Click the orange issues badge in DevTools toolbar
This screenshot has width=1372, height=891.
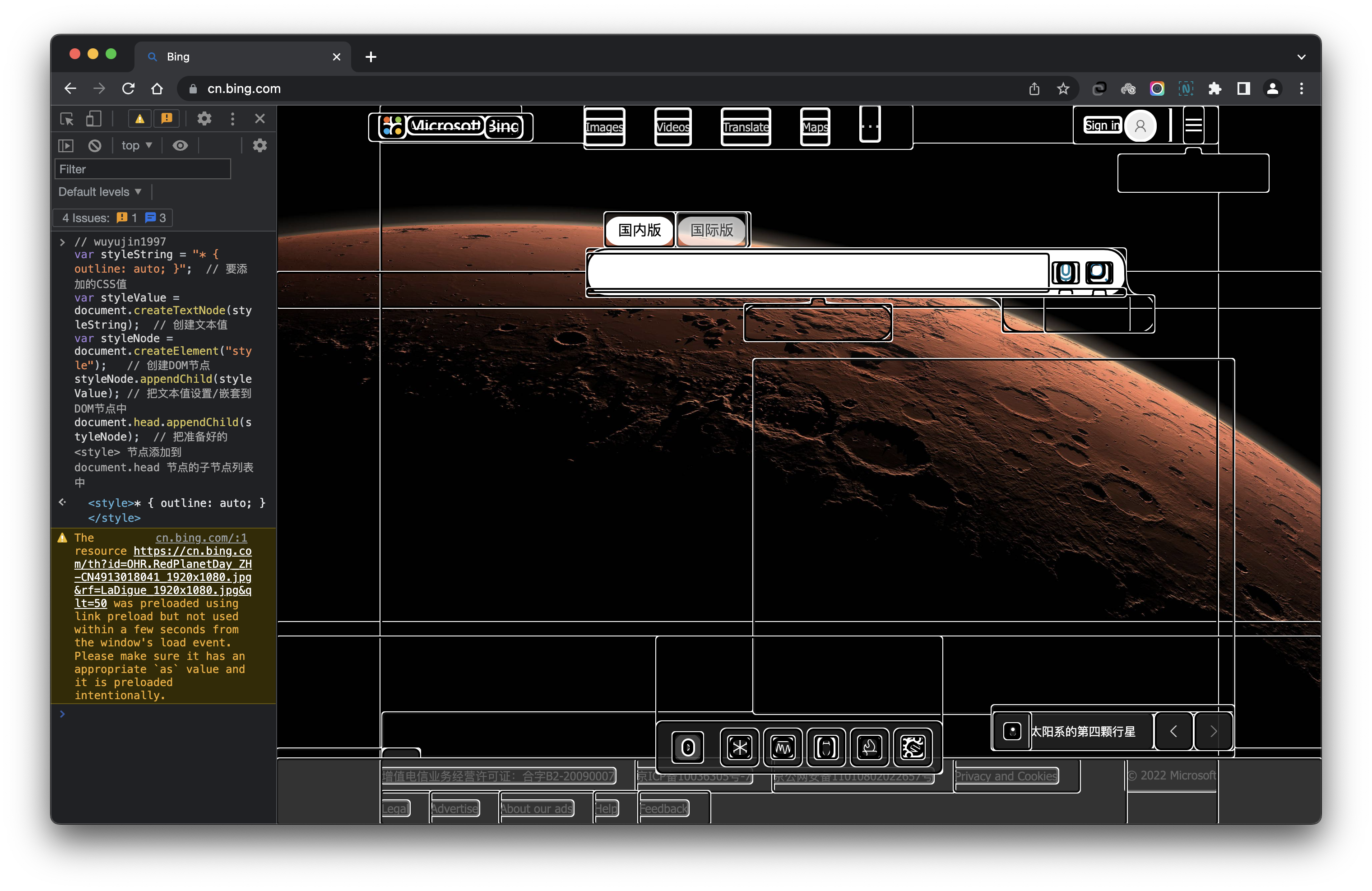(167, 119)
